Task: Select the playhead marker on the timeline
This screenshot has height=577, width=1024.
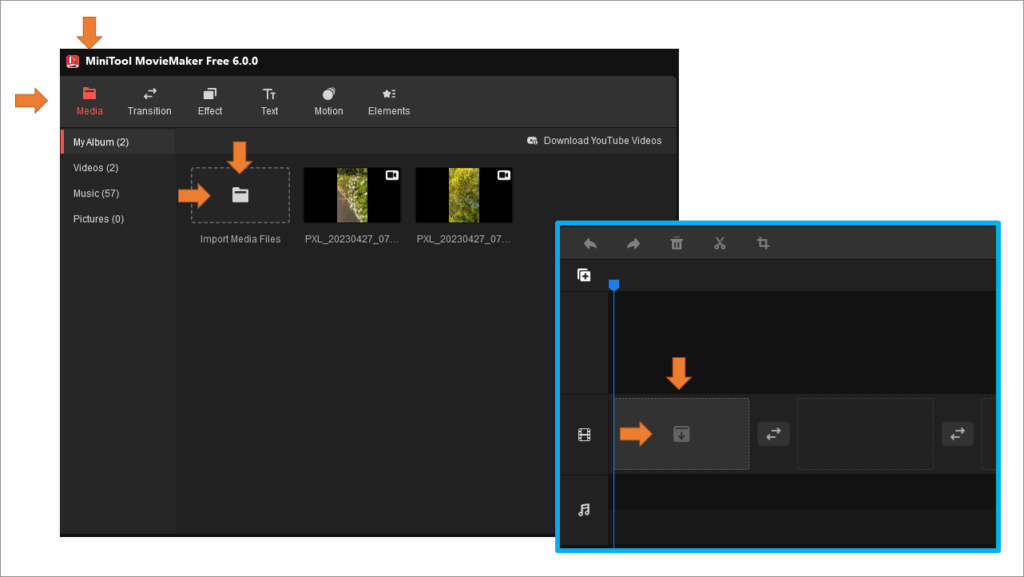Action: (614, 284)
